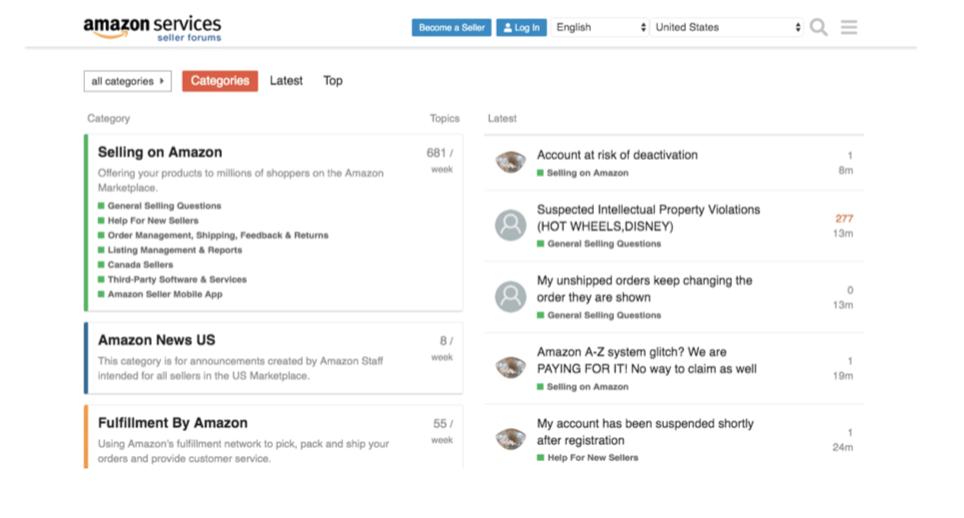Click the 277 reply count
The image size is (964, 518).
[x=844, y=219]
